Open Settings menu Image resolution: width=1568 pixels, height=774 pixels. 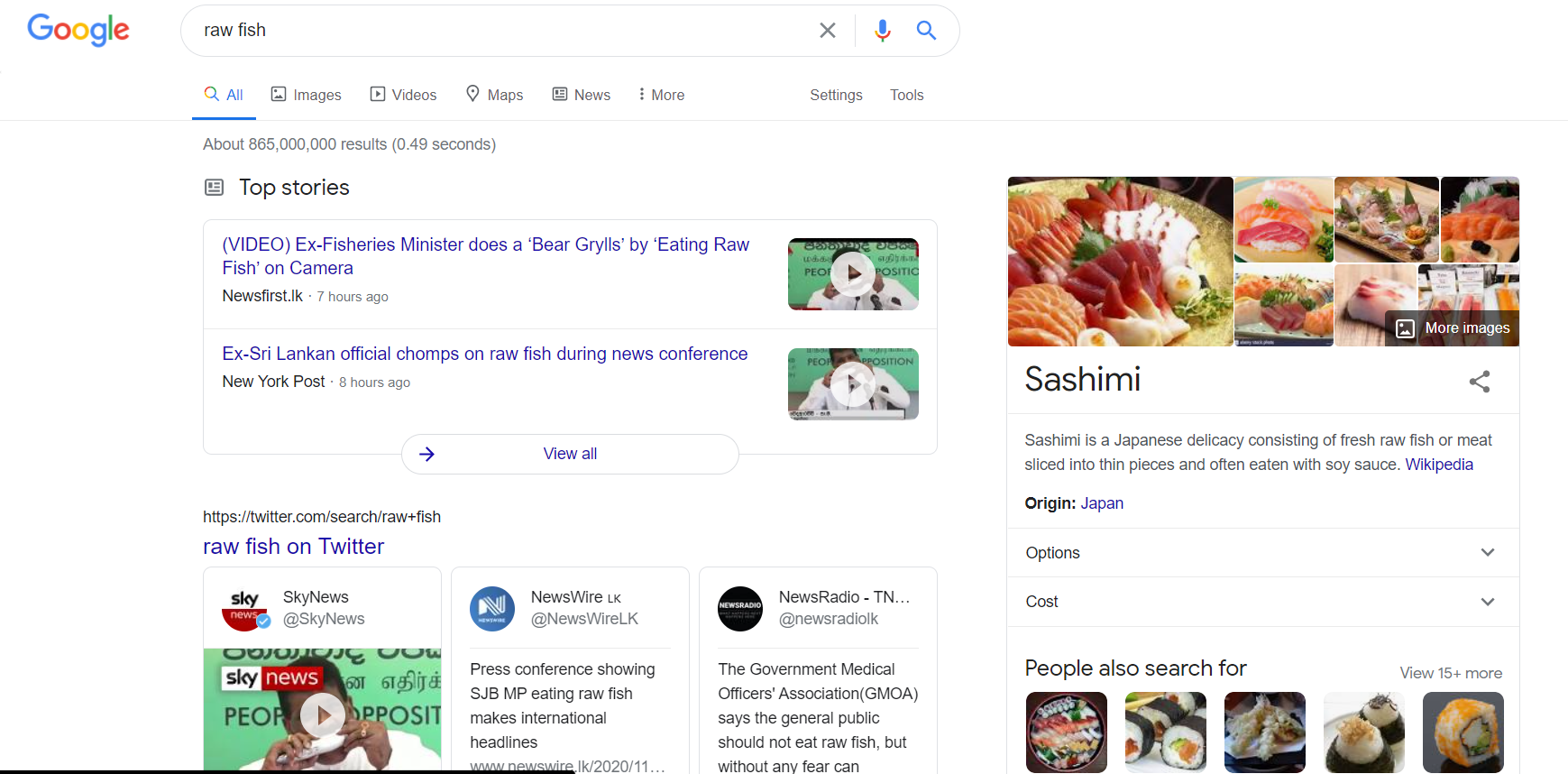click(x=836, y=95)
